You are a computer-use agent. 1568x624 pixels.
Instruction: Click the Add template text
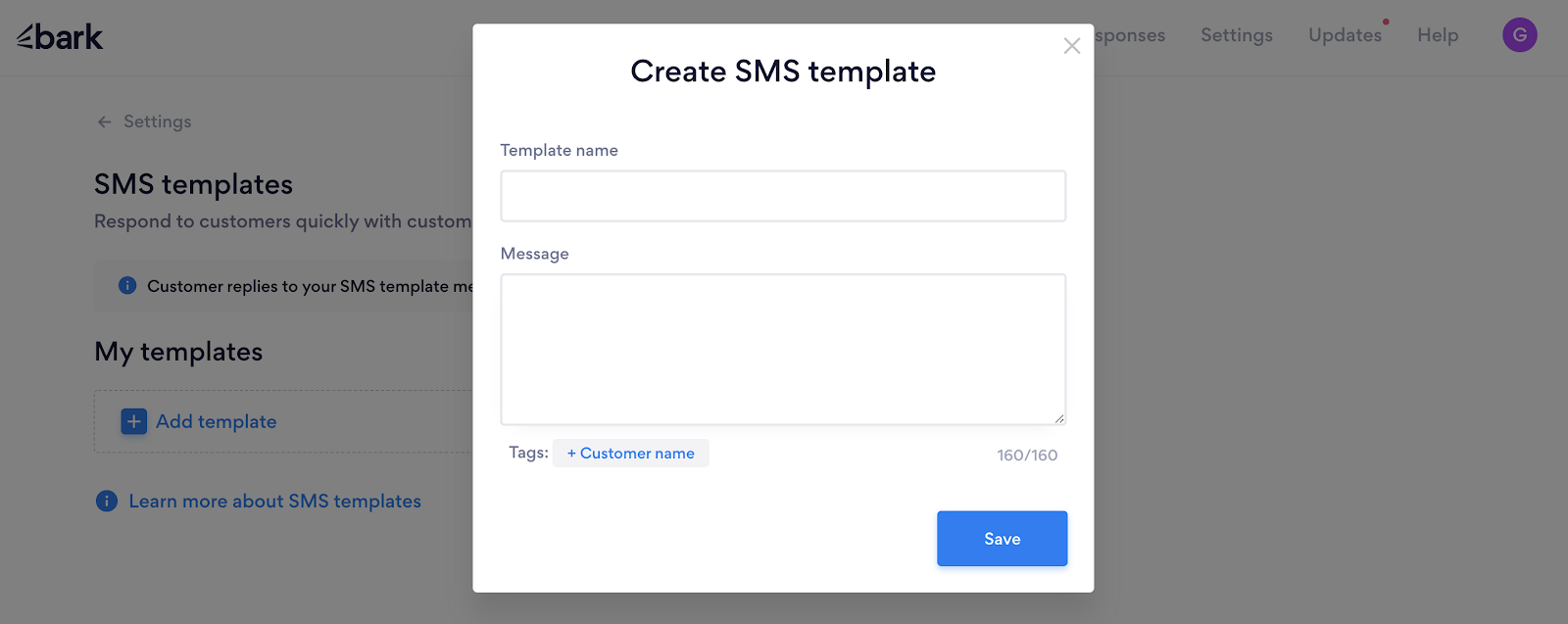coord(216,421)
